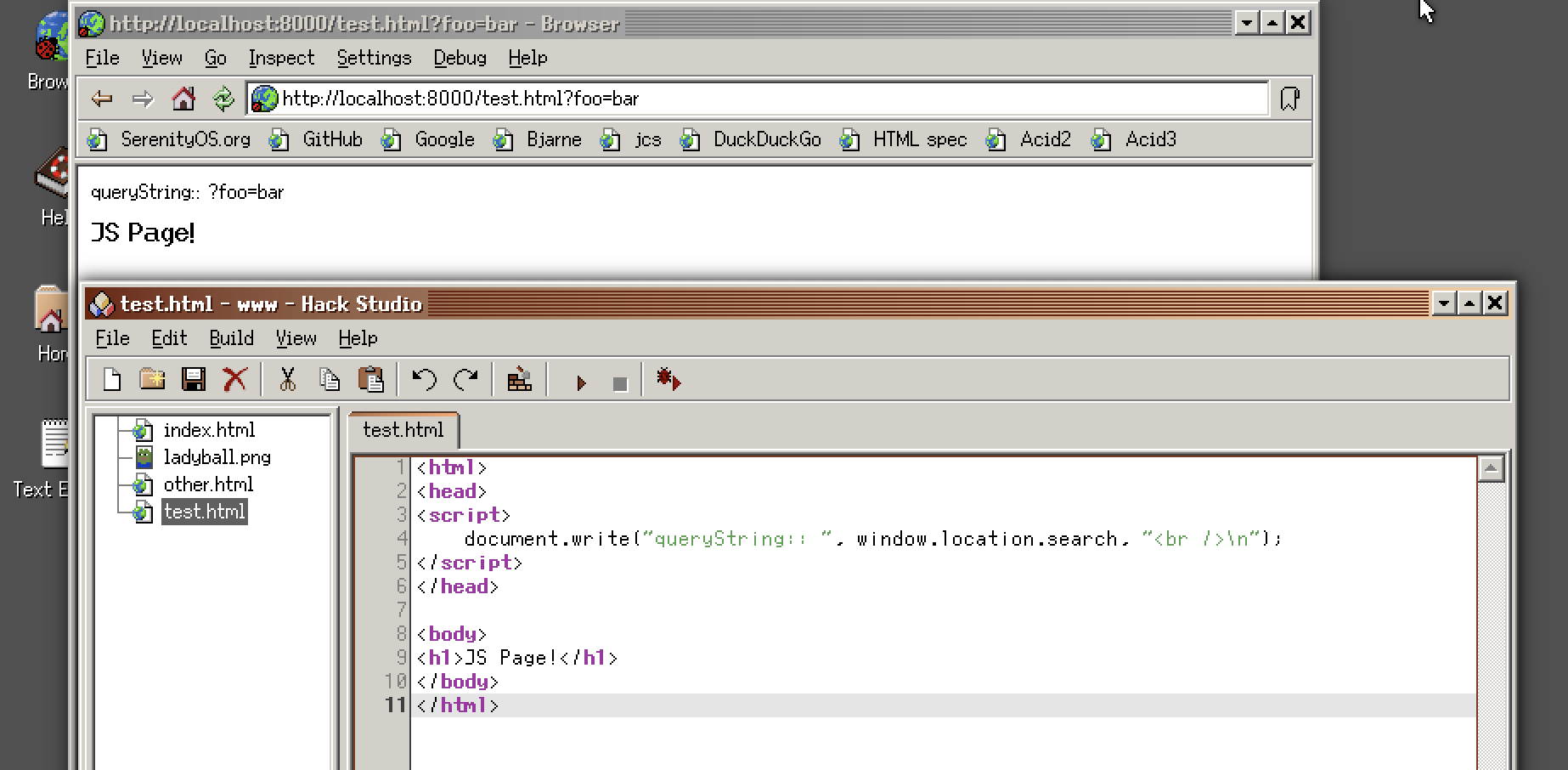Close the Hack Studio window
The image size is (1568, 770).
[x=1495, y=303]
